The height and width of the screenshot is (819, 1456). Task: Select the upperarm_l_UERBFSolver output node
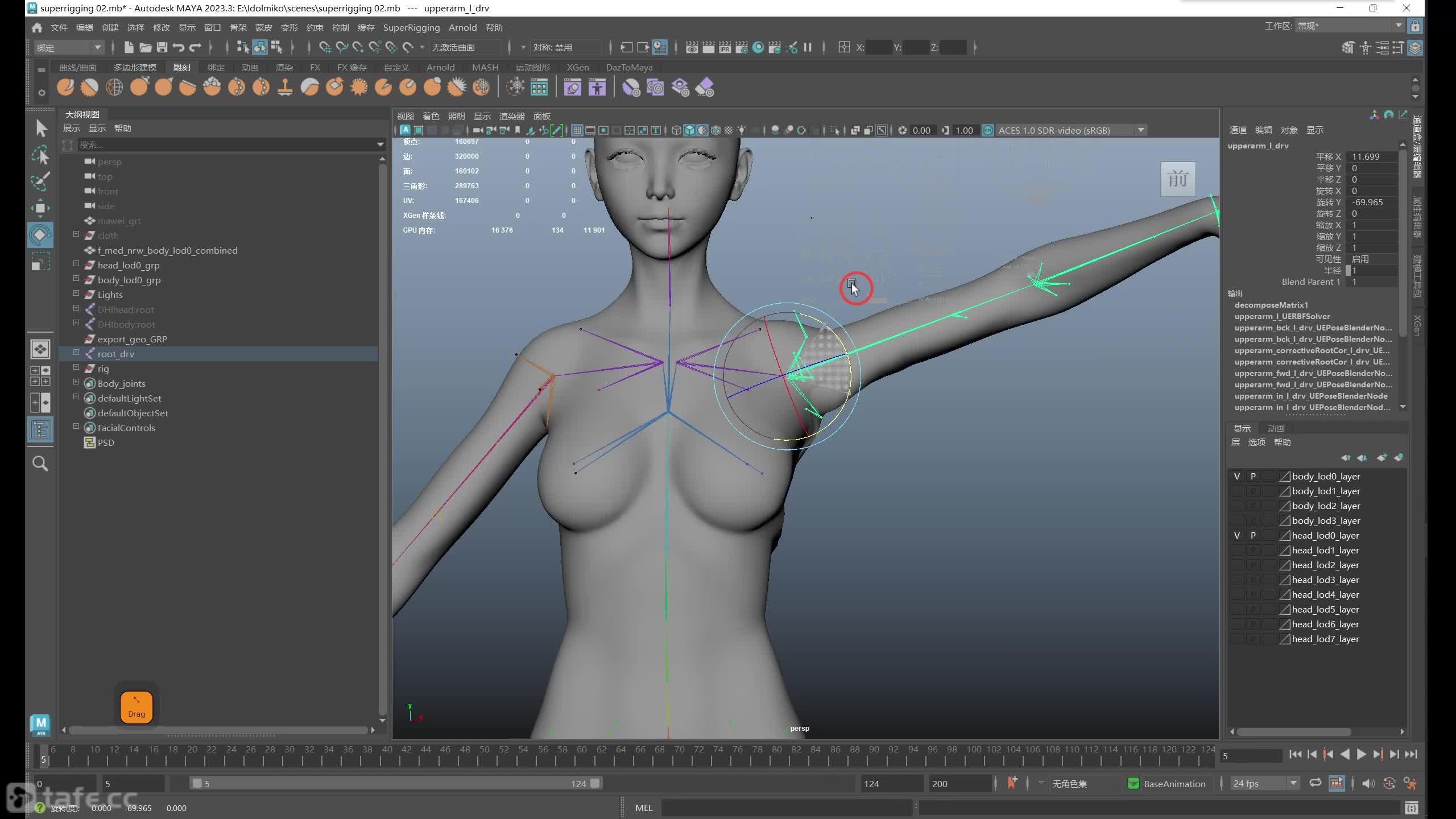tap(1282, 316)
